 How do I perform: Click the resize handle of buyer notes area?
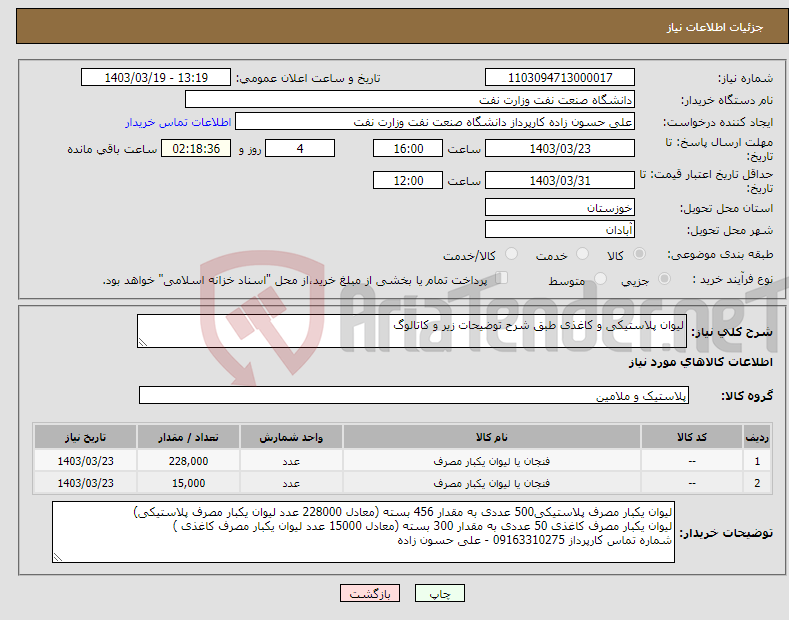pyautogui.click(x=58, y=557)
